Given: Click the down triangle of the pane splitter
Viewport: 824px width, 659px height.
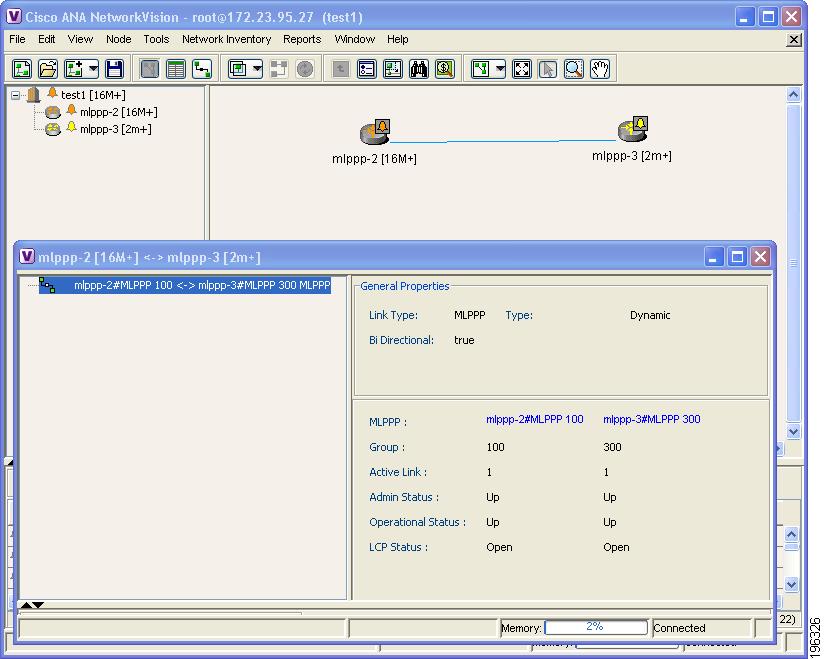Looking at the screenshot, I should tap(38, 605).
